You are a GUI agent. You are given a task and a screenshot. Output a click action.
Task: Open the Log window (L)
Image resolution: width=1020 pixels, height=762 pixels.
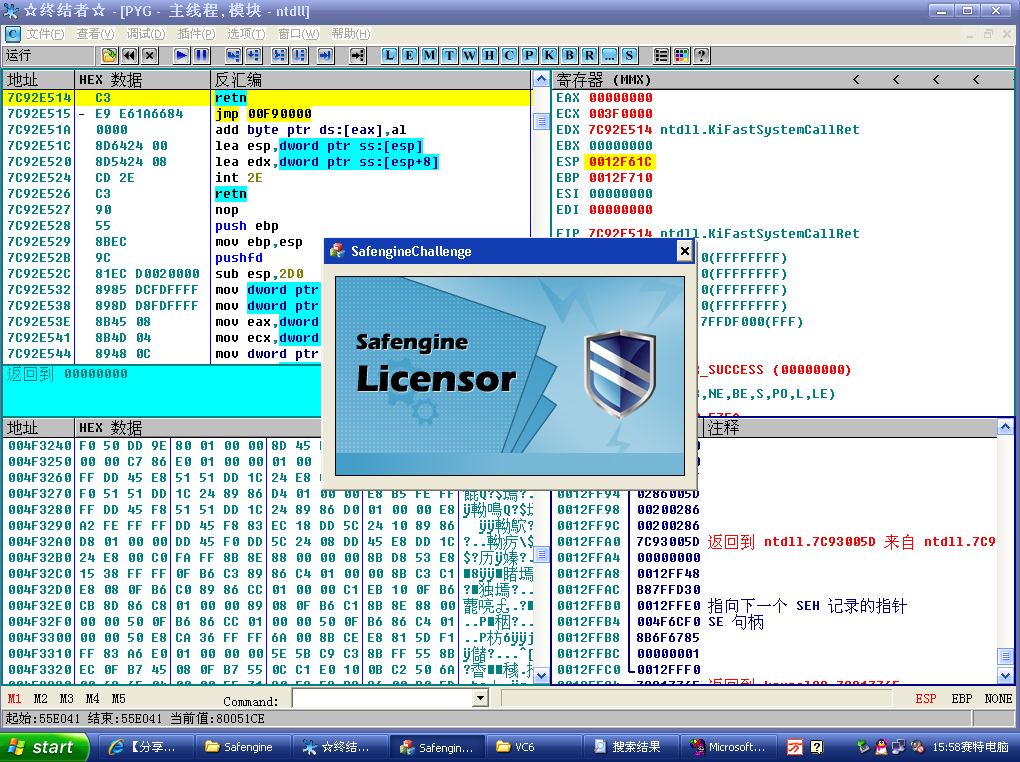[389, 55]
